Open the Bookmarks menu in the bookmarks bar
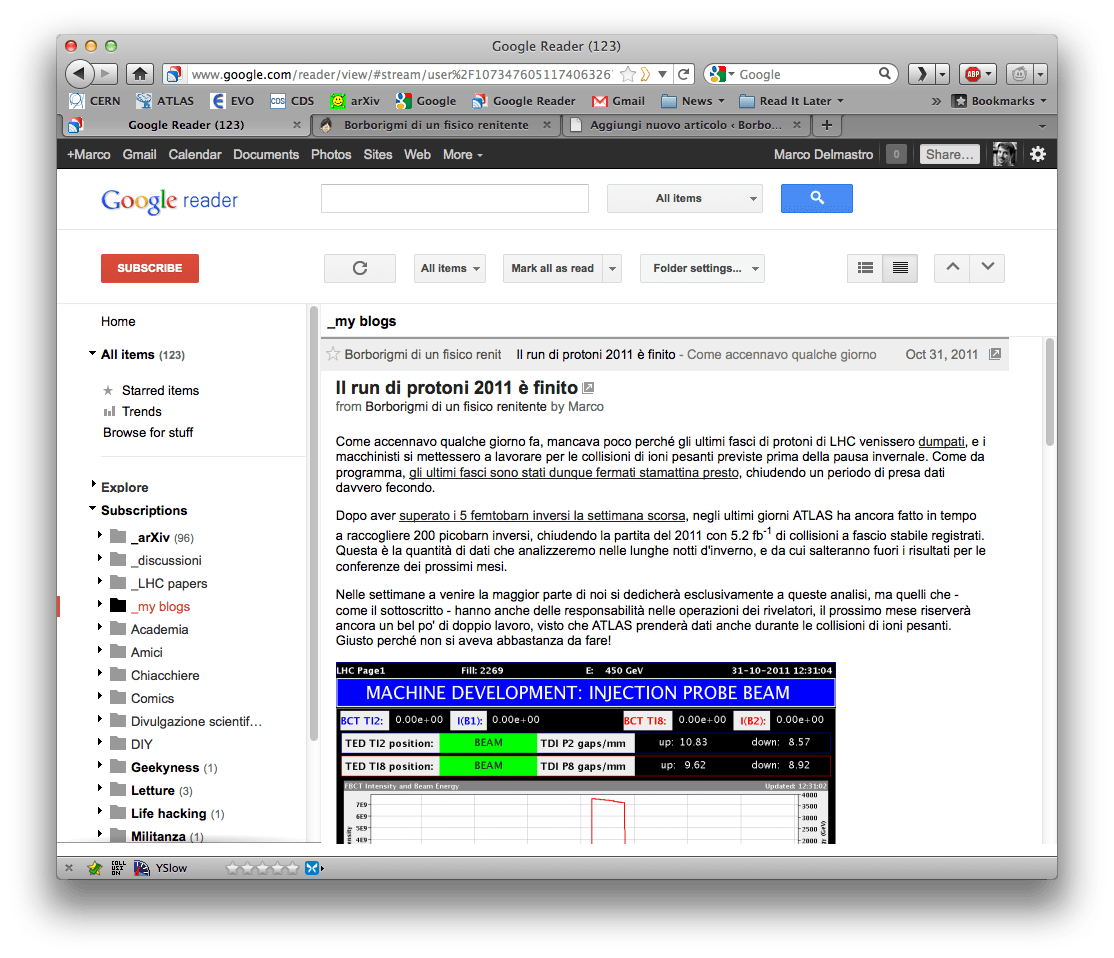1114x958 pixels. tap(1000, 101)
